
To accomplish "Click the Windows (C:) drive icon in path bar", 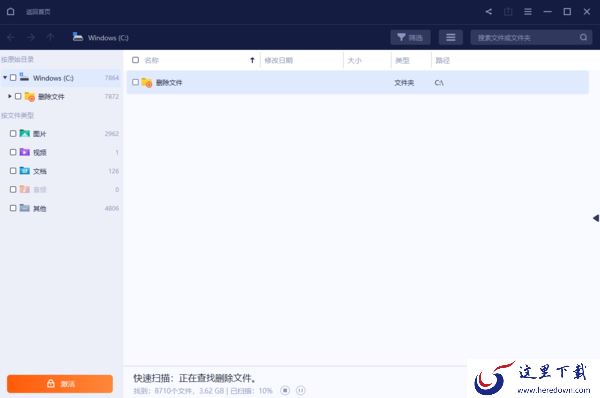I will [x=78, y=37].
